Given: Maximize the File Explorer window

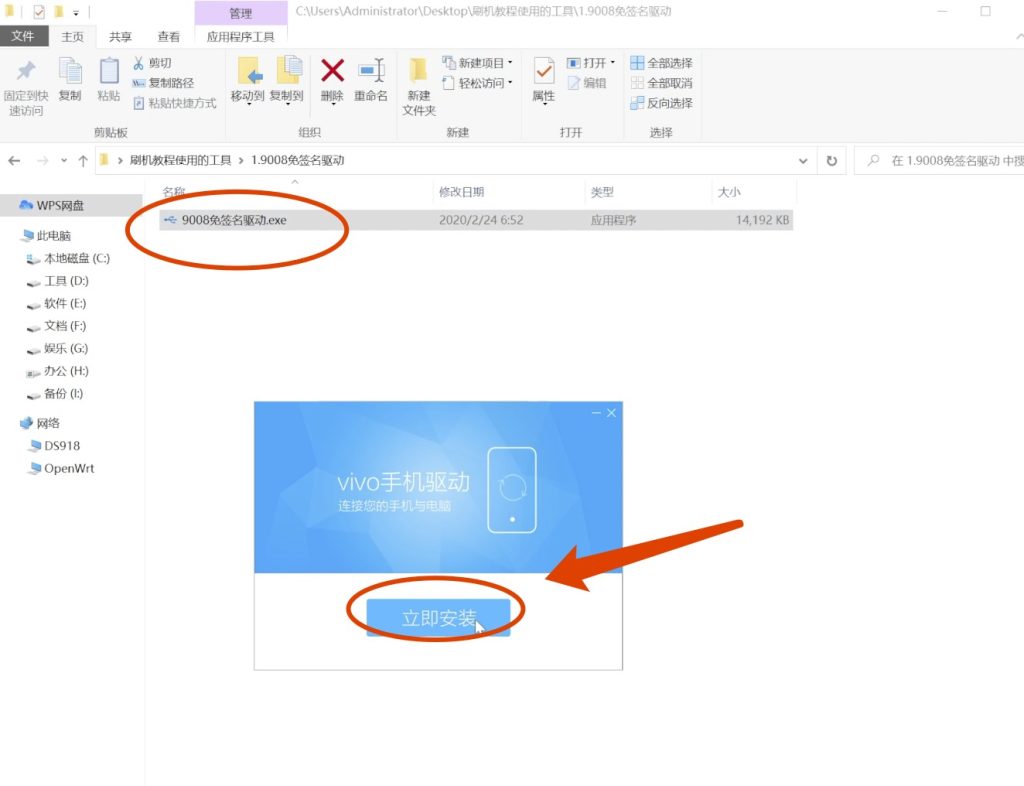Looking at the screenshot, I should tap(985, 11).
